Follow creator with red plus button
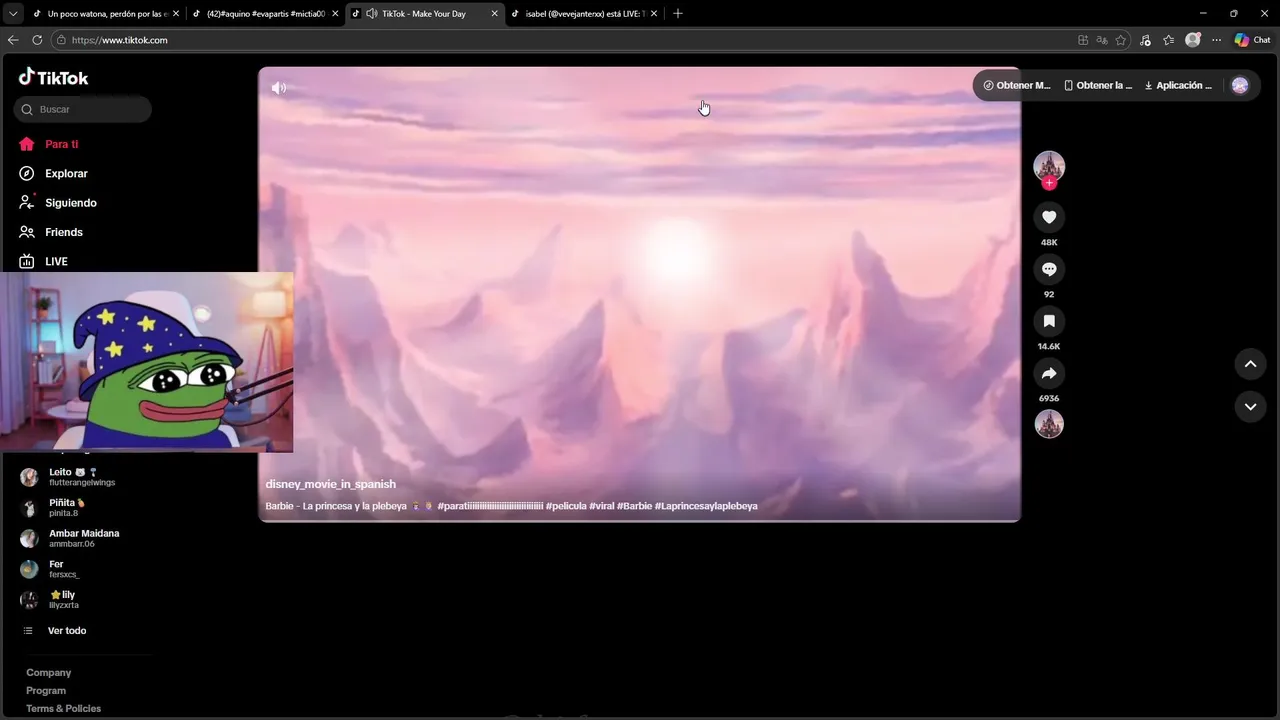This screenshot has height=720, width=1280. pos(1049,183)
